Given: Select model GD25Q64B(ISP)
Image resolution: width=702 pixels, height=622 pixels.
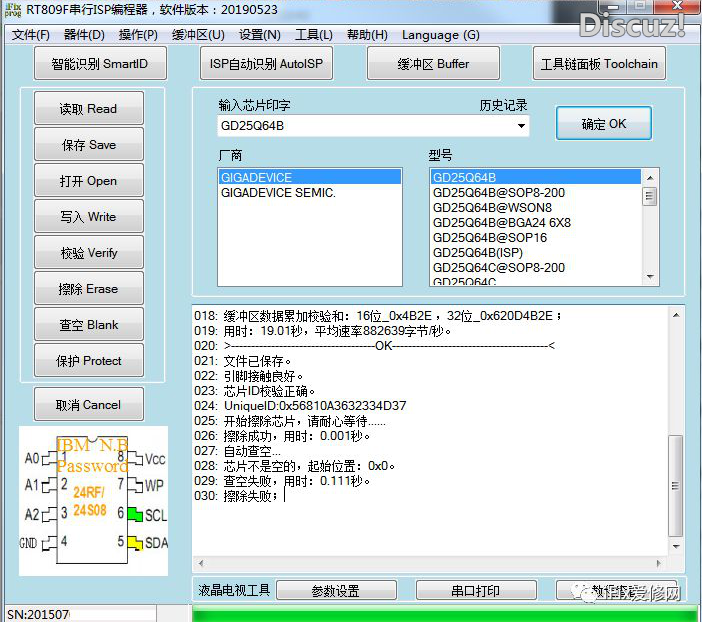Looking at the screenshot, I should tap(535, 253).
